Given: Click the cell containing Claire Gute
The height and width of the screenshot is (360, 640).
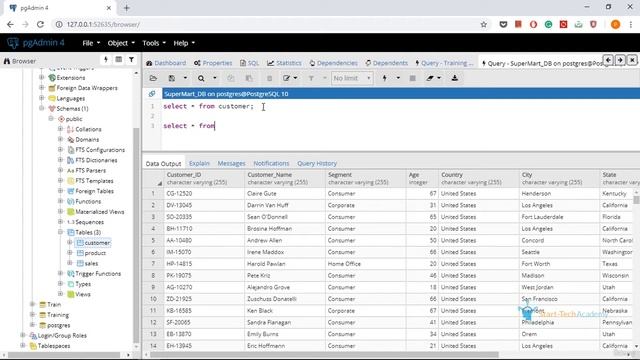Looking at the screenshot, I should point(284,193).
